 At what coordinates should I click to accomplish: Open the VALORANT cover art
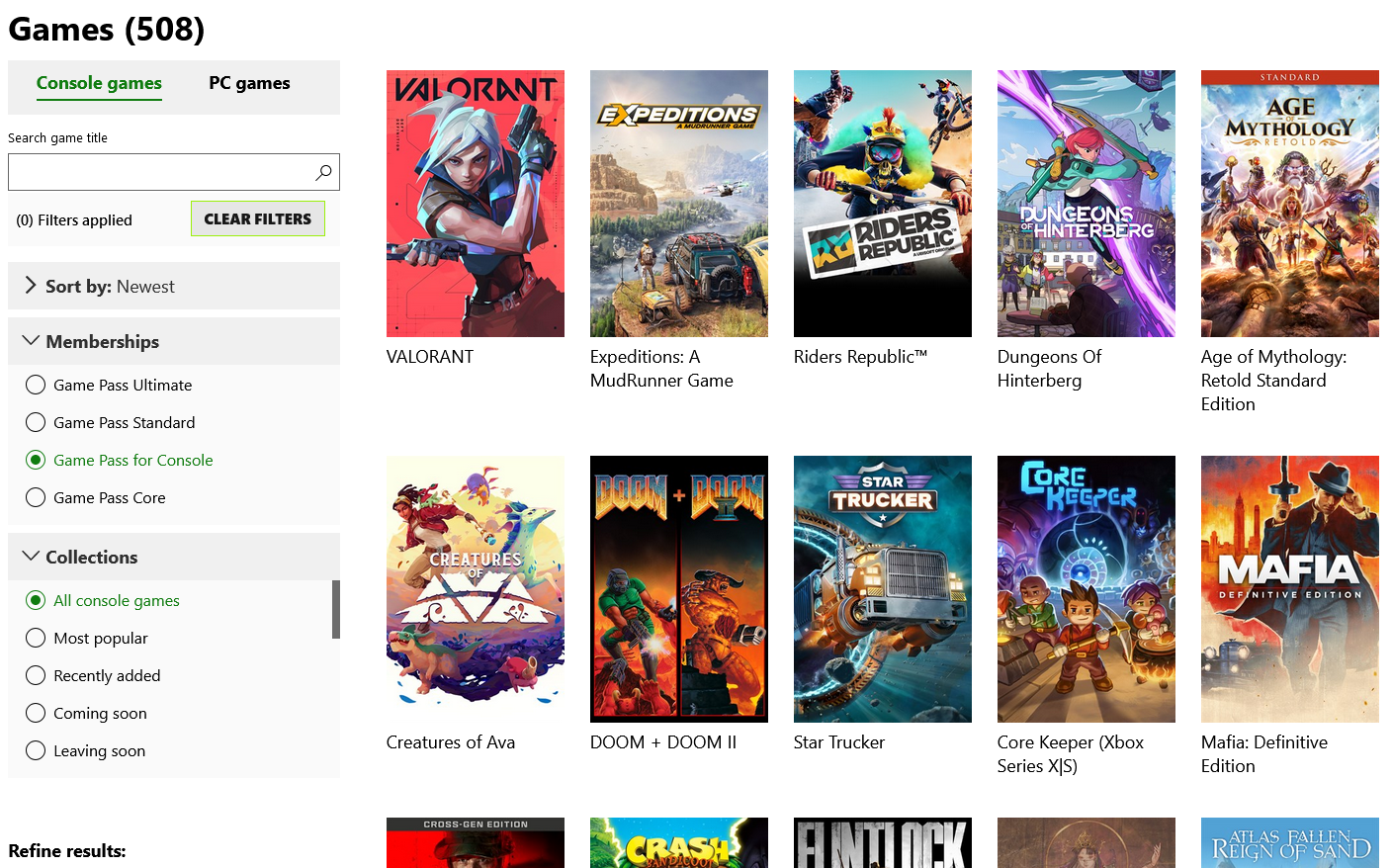[476, 204]
